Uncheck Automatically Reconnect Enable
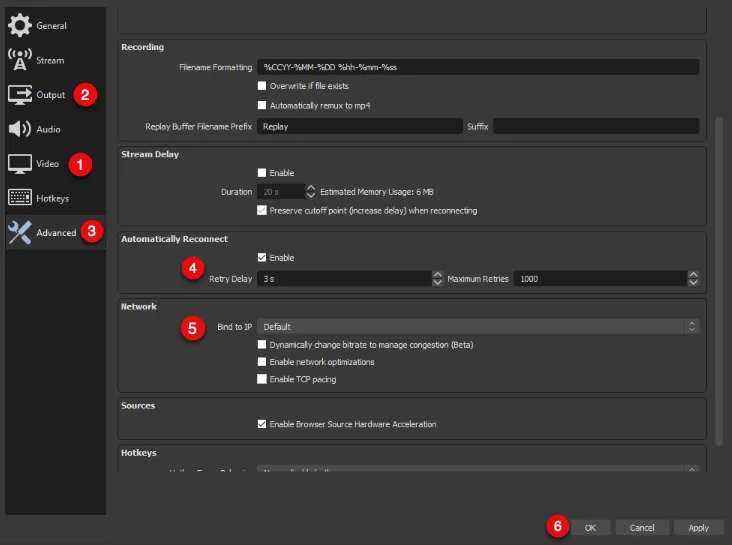The height and width of the screenshot is (545, 732). [x=262, y=257]
